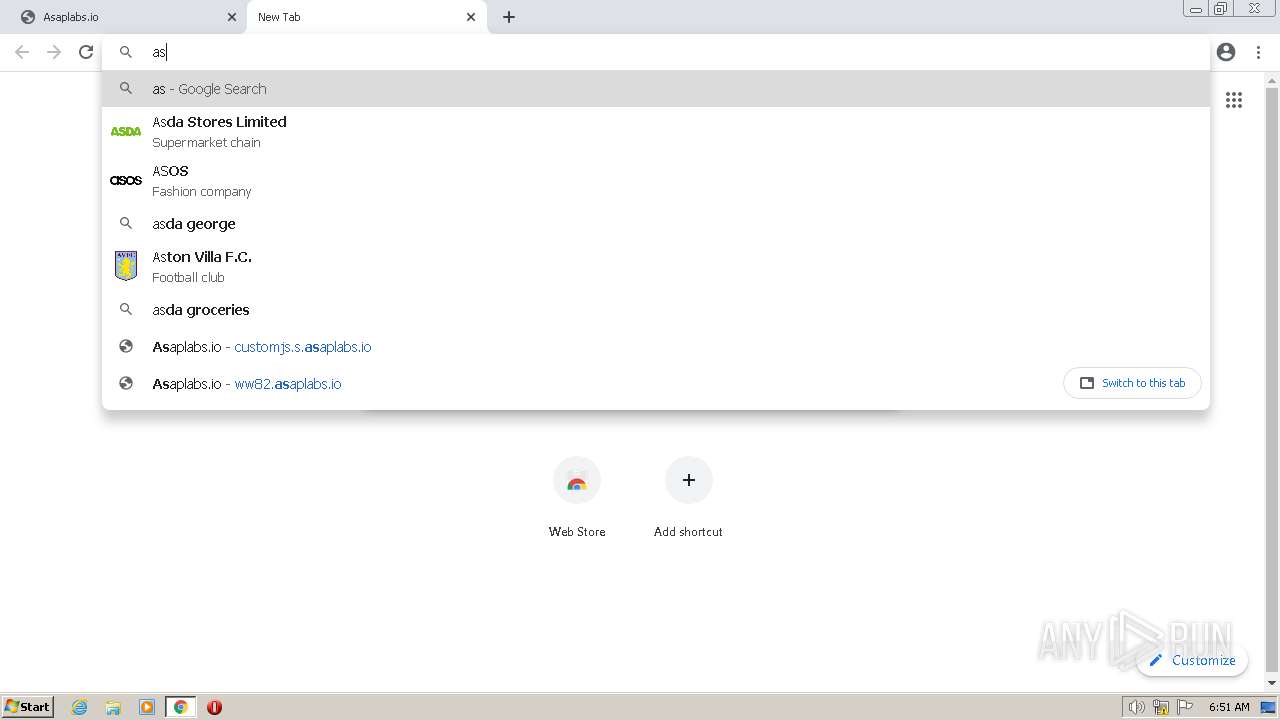This screenshot has height=720, width=1280.
Task: Open Windows Explorer folder from taskbar
Action: click(x=113, y=707)
